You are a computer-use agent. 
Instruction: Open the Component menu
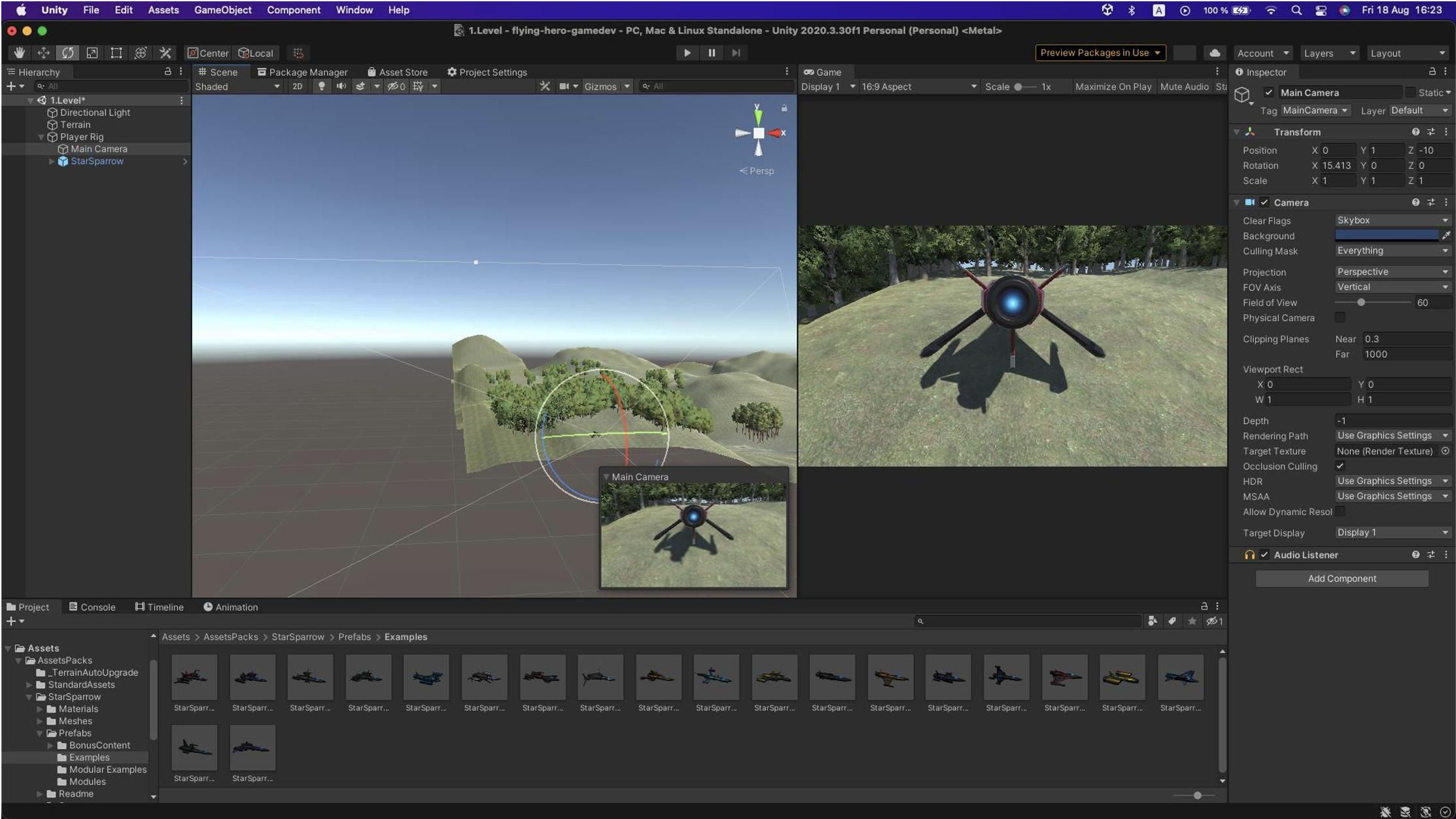pyautogui.click(x=294, y=10)
